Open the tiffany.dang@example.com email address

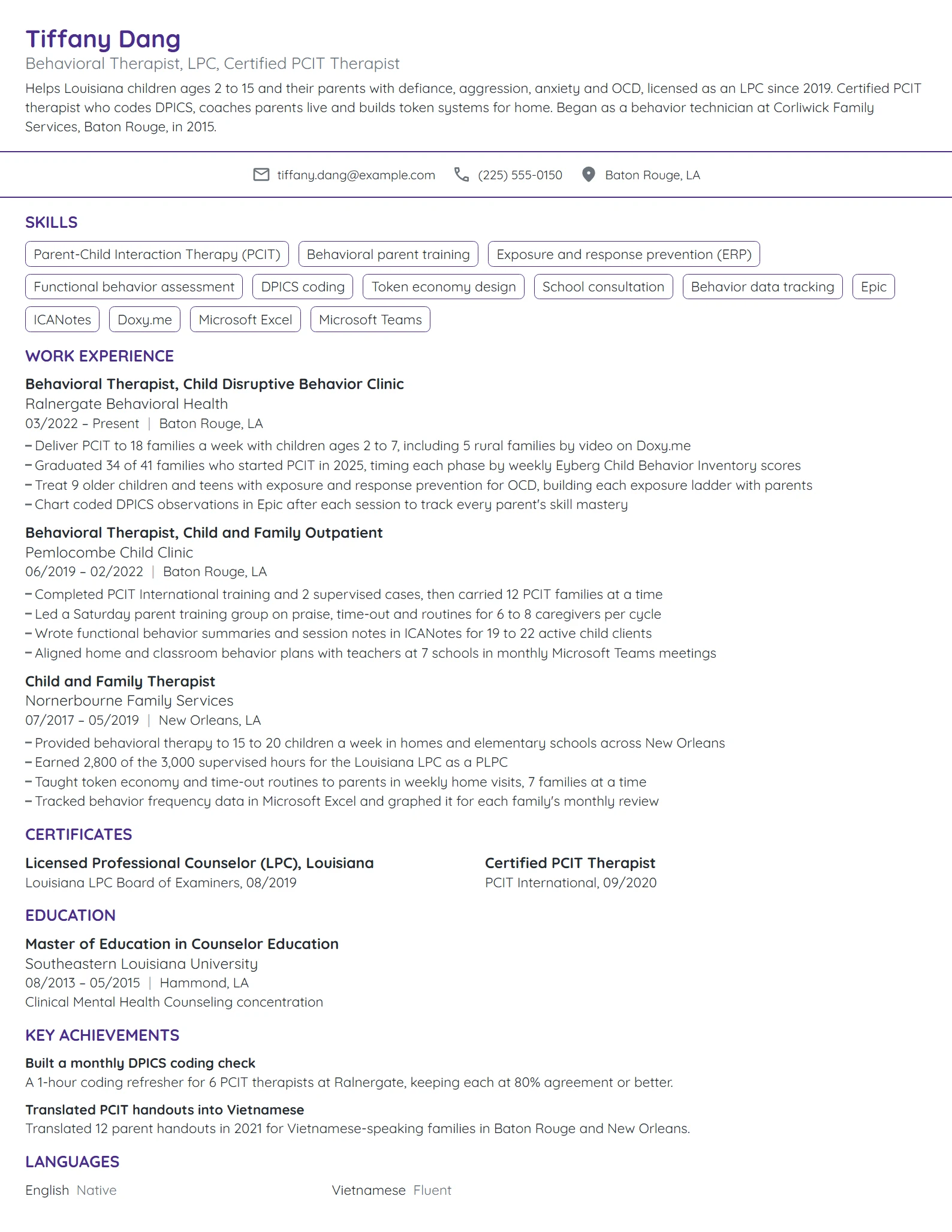(356, 175)
